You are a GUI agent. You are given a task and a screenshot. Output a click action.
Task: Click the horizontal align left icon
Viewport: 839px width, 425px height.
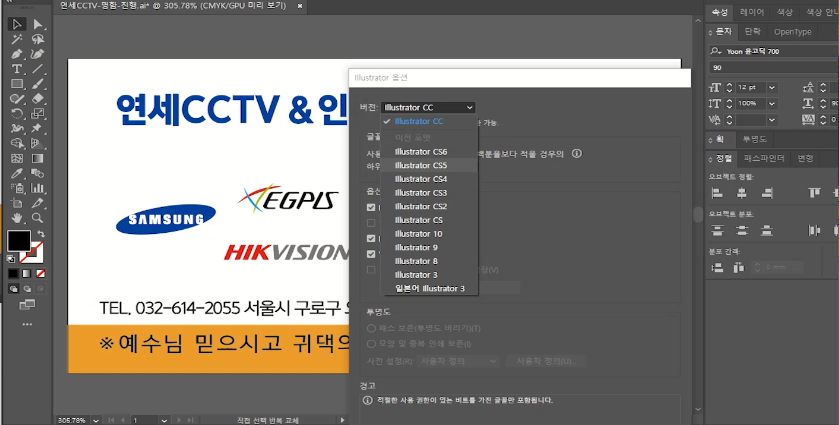717,193
